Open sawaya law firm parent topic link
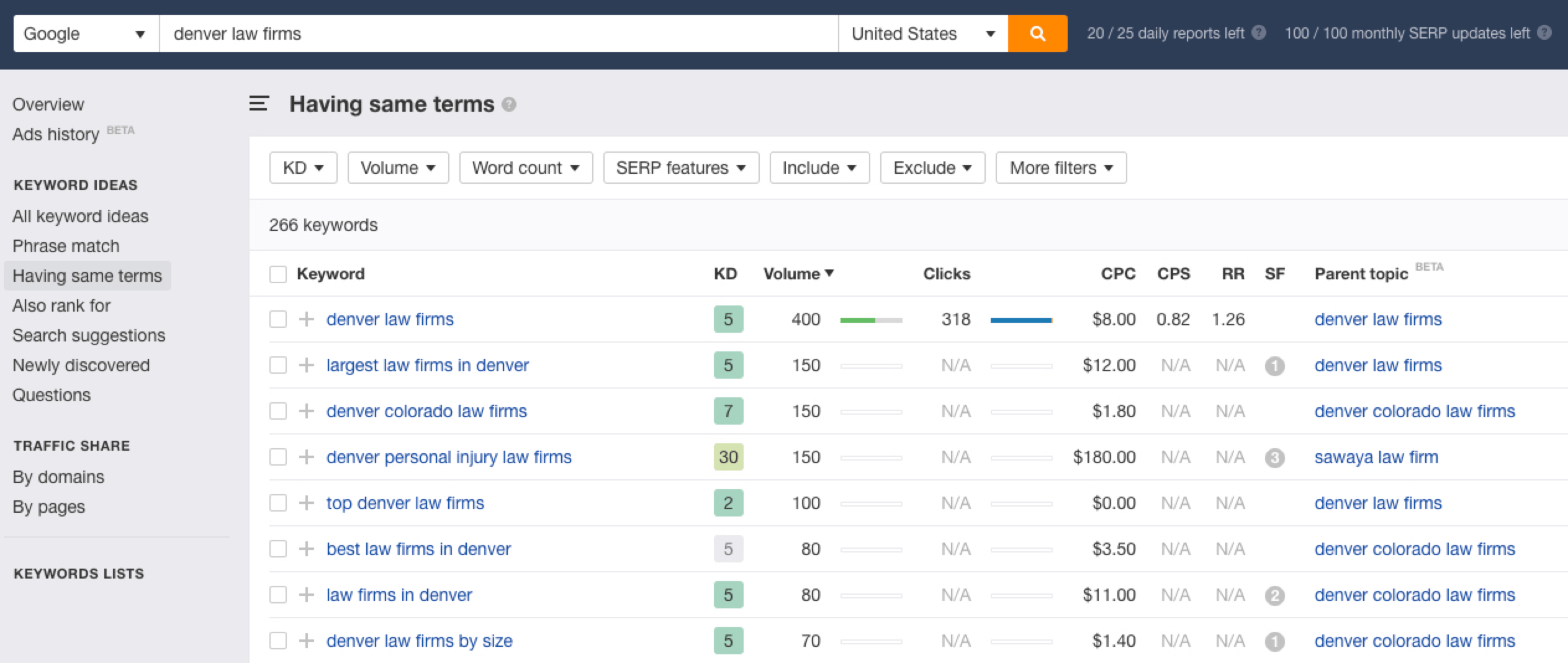 click(x=1376, y=457)
